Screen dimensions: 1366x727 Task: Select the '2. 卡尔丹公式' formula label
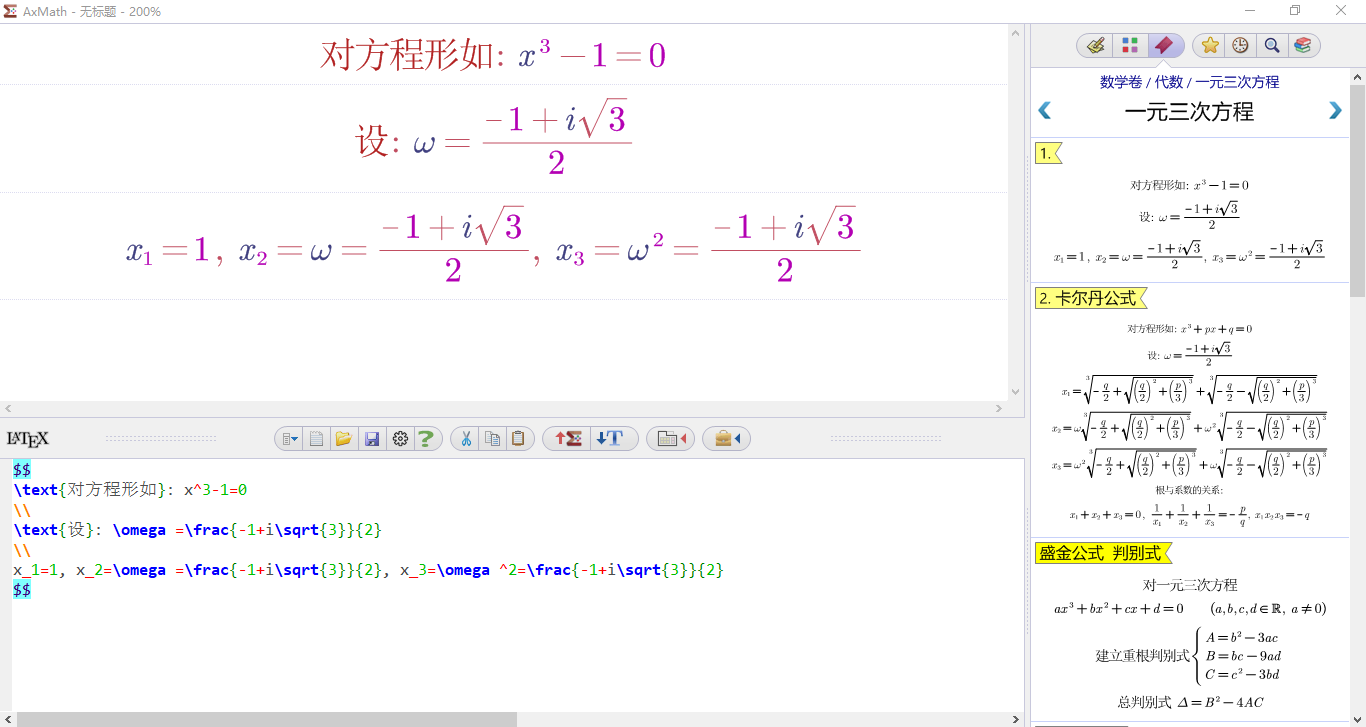tap(1091, 298)
